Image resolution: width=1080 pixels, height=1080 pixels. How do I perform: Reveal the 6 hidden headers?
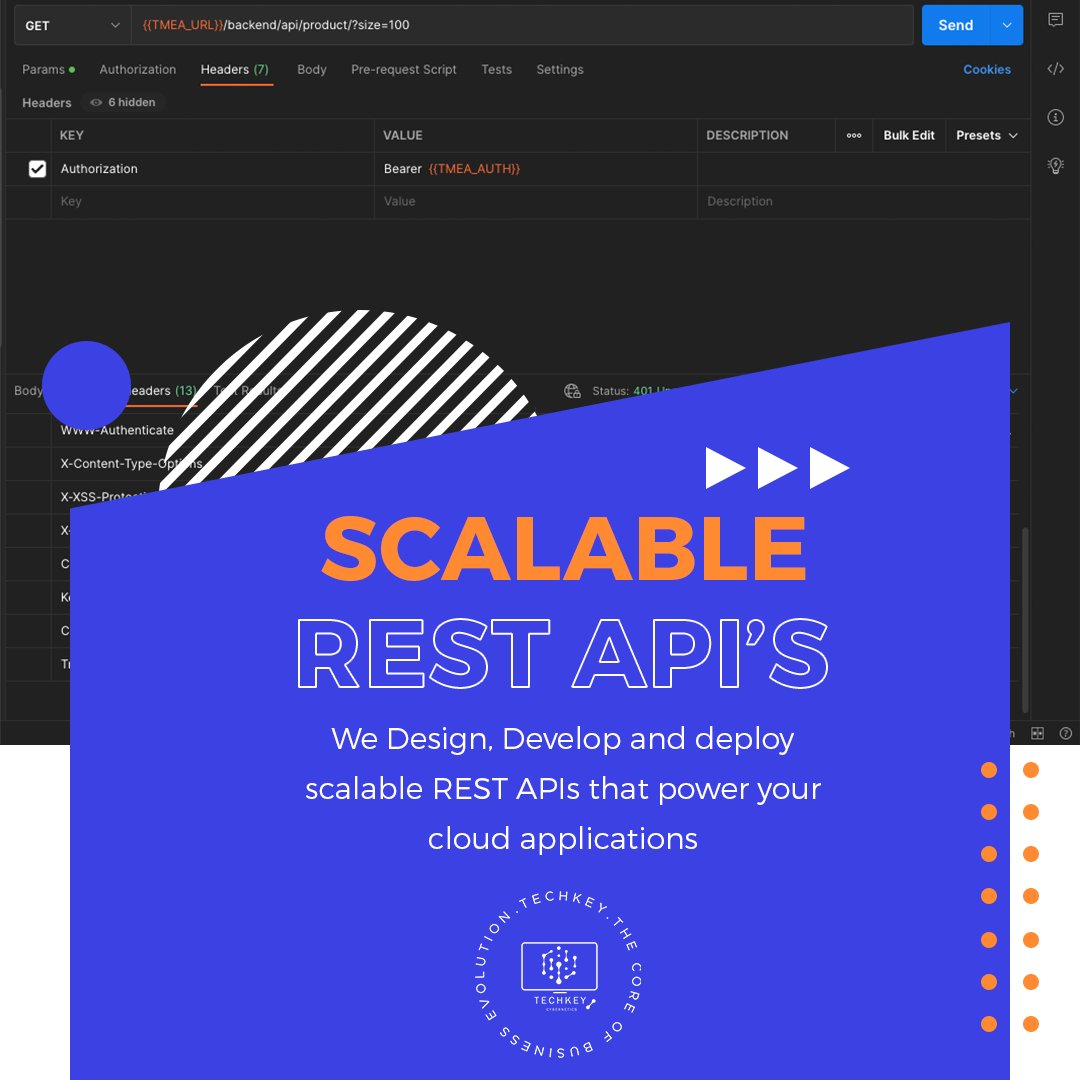click(123, 103)
